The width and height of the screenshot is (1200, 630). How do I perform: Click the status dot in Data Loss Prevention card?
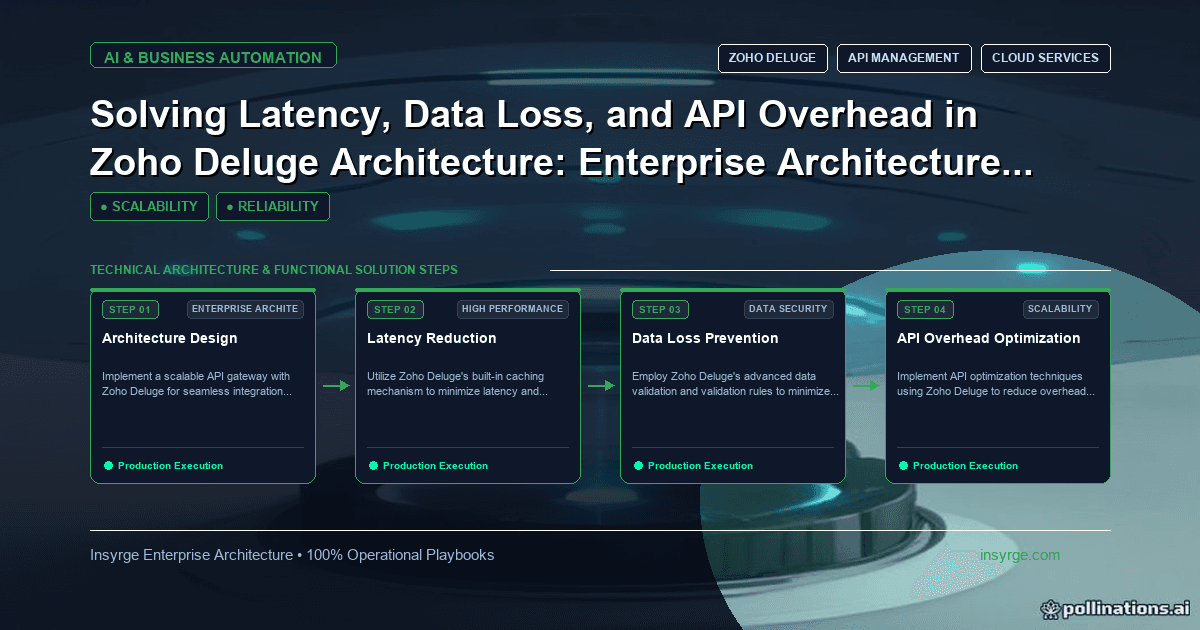coord(638,465)
